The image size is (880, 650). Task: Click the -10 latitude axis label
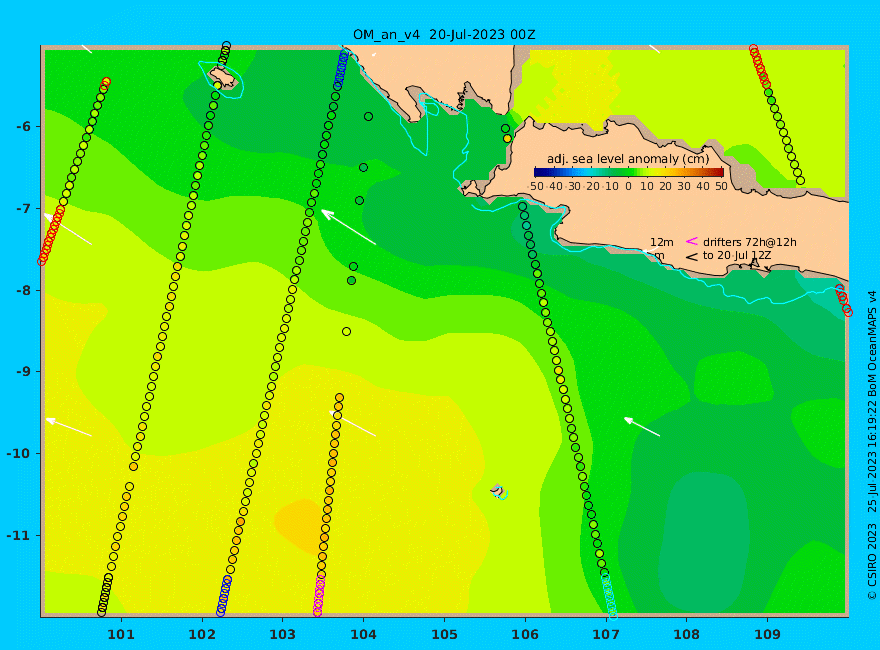click(20, 453)
